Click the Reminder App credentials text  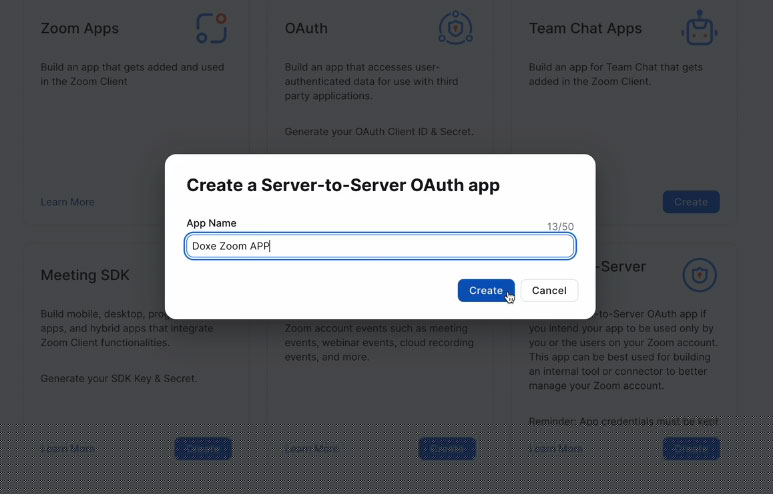[624, 422]
